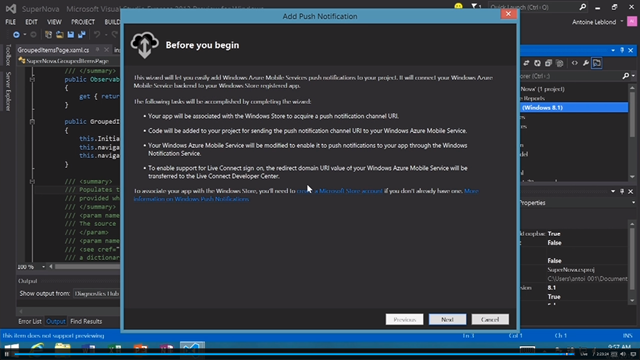Close the Add Push Notification dialog
The width and height of the screenshot is (640, 360).
pos(508,14)
